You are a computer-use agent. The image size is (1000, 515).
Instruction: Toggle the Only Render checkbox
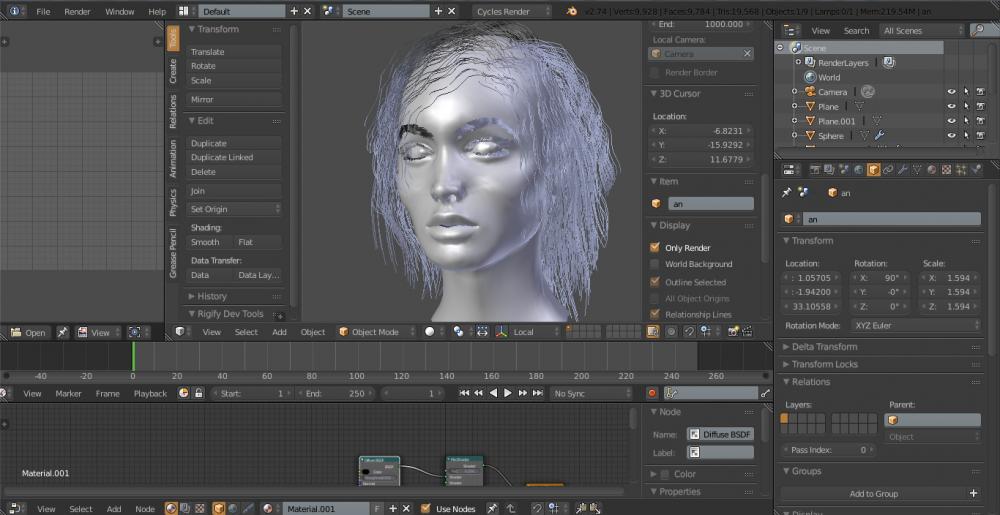tap(655, 247)
